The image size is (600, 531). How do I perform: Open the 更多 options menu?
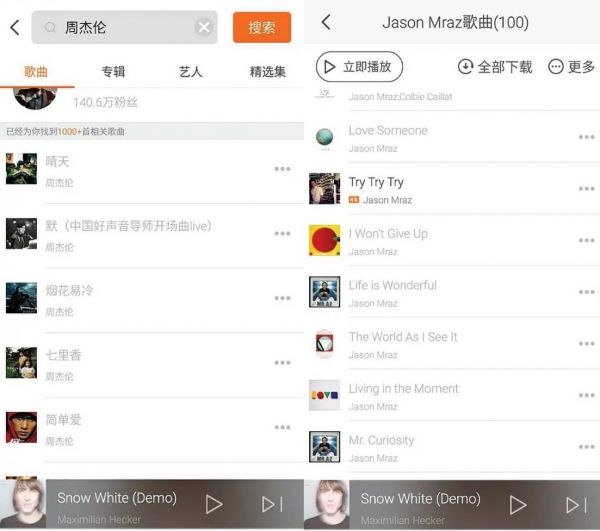tap(571, 67)
